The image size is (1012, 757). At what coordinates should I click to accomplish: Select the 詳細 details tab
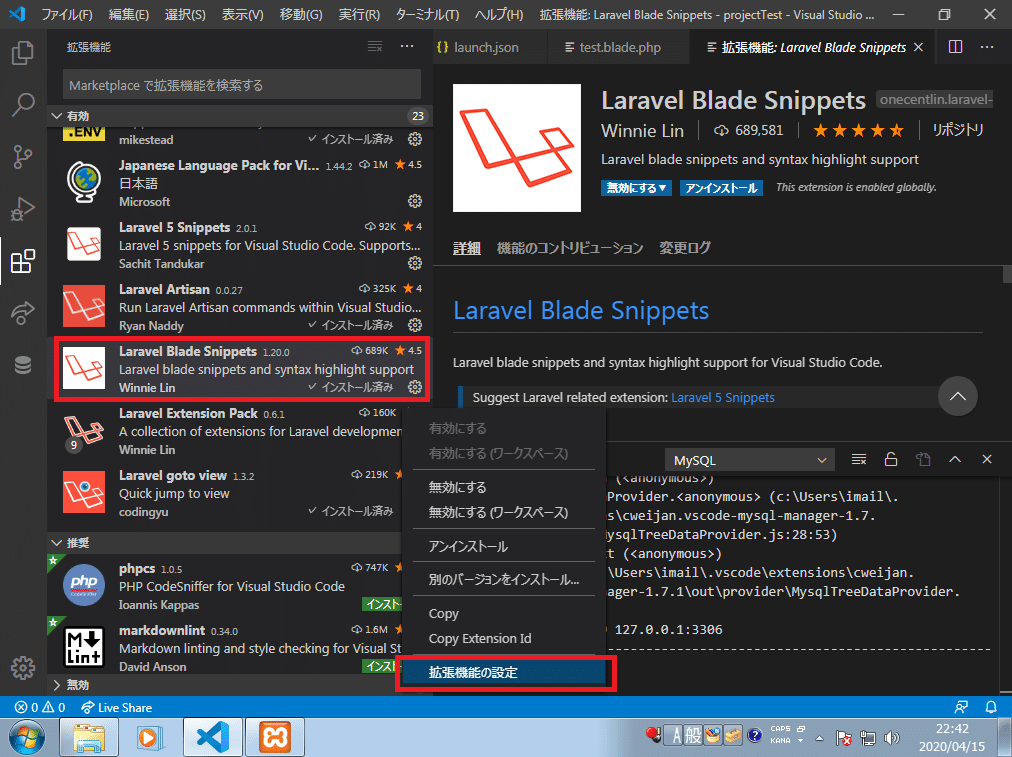point(467,248)
